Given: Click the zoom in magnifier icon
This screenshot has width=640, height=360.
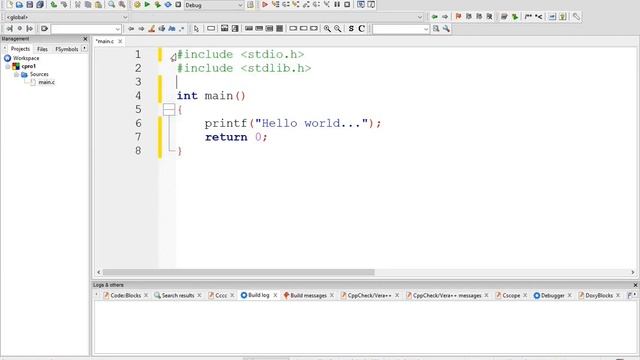Looking at the screenshot, I should [x=327, y=29].
